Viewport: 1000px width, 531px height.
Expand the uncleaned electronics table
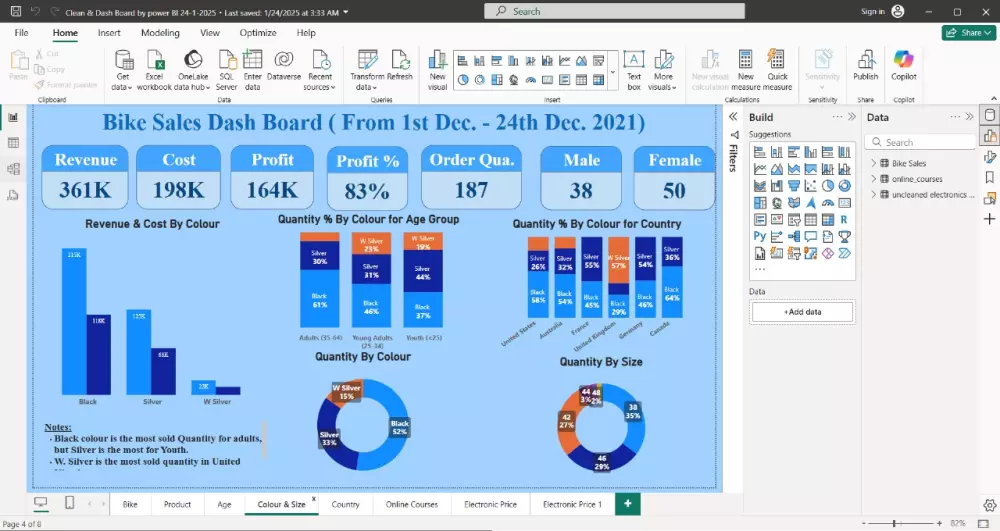pos(874,195)
